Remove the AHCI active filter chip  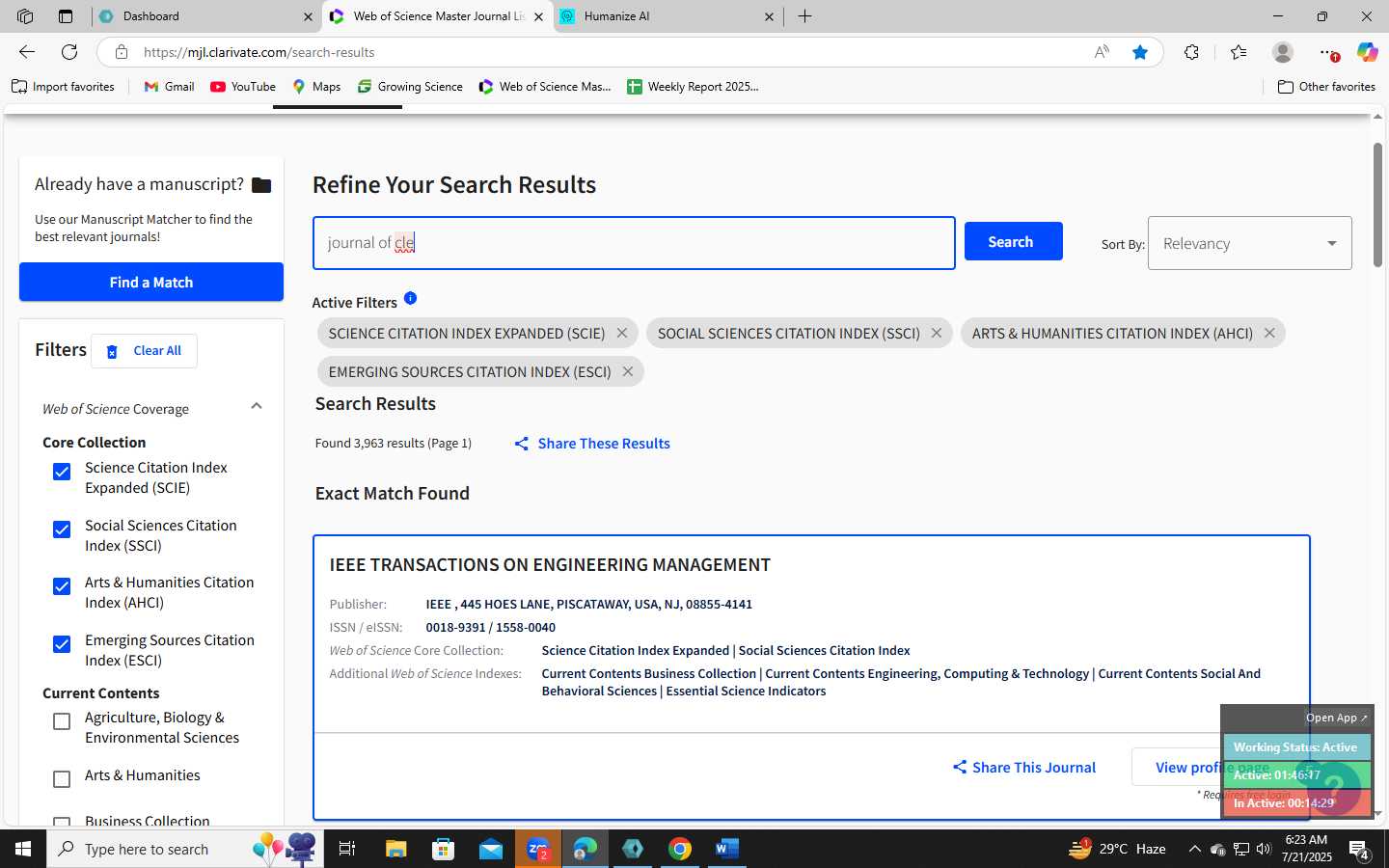point(1269,333)
